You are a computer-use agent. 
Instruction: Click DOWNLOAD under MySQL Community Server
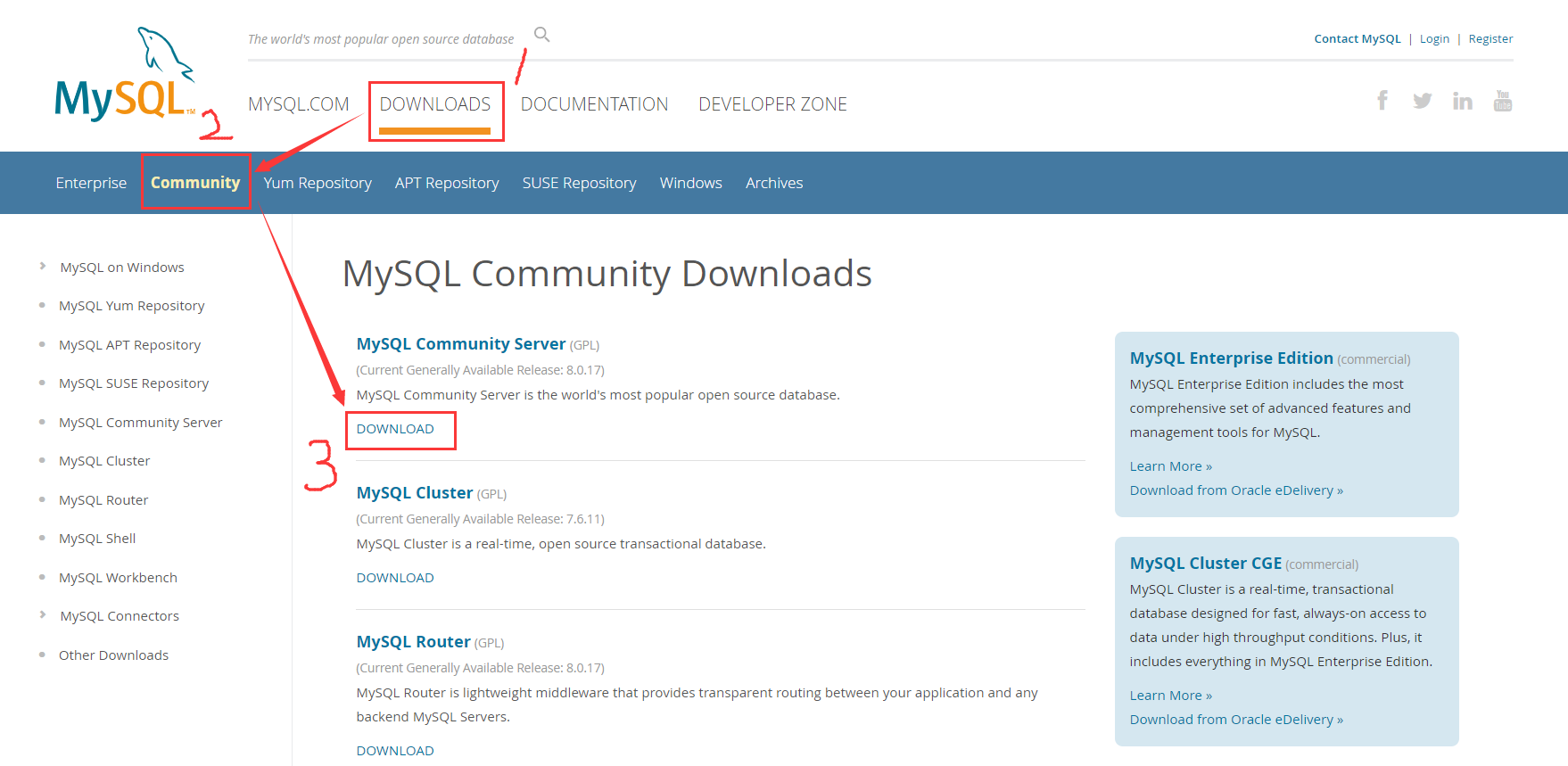pos(395,429)
